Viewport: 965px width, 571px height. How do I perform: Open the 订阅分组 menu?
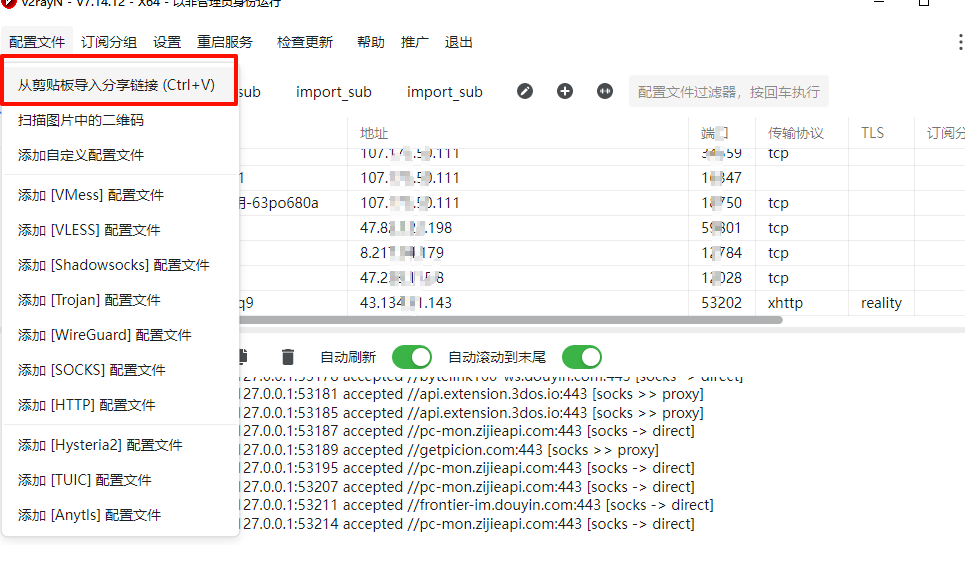point(108,42)
